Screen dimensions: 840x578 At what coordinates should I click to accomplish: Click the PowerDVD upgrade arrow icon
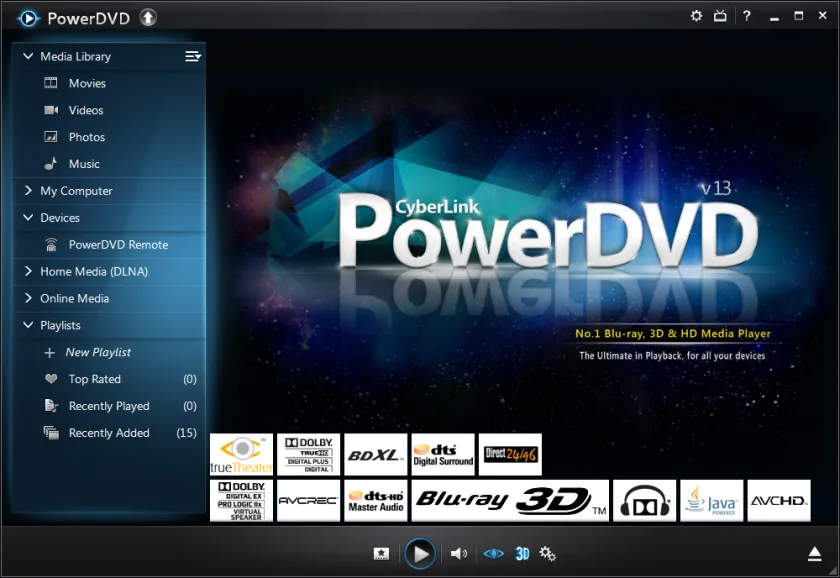pos(148,18)
